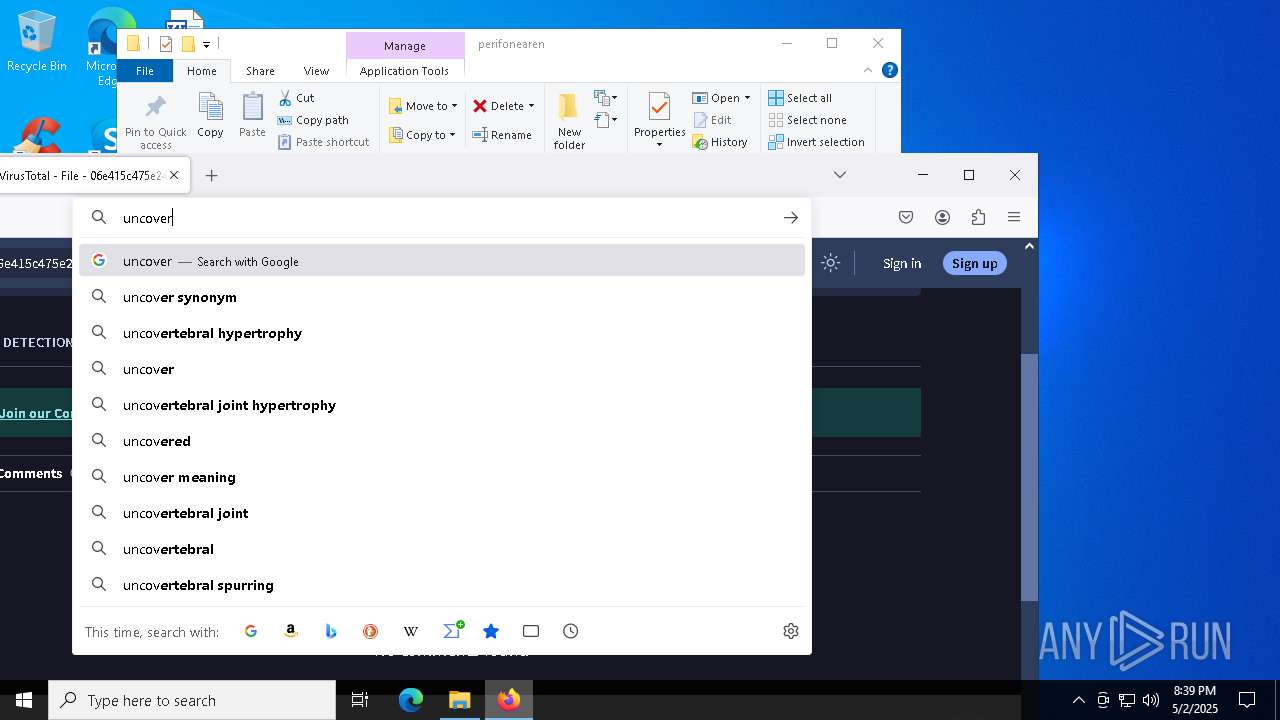Click Select all in Explorer ribbon

point(800,98)
